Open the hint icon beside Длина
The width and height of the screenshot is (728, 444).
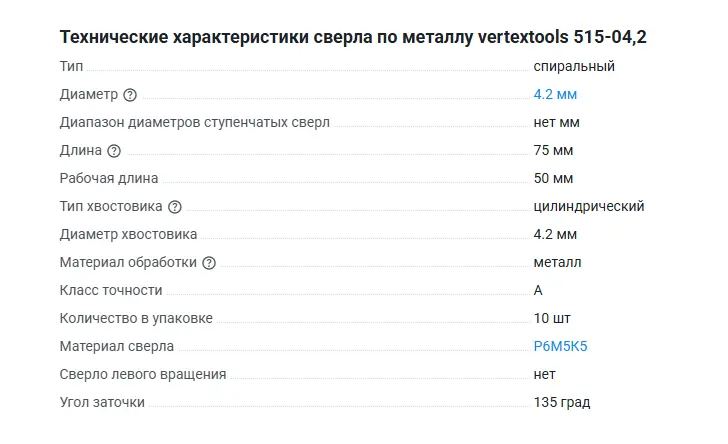tap(114, 151)
